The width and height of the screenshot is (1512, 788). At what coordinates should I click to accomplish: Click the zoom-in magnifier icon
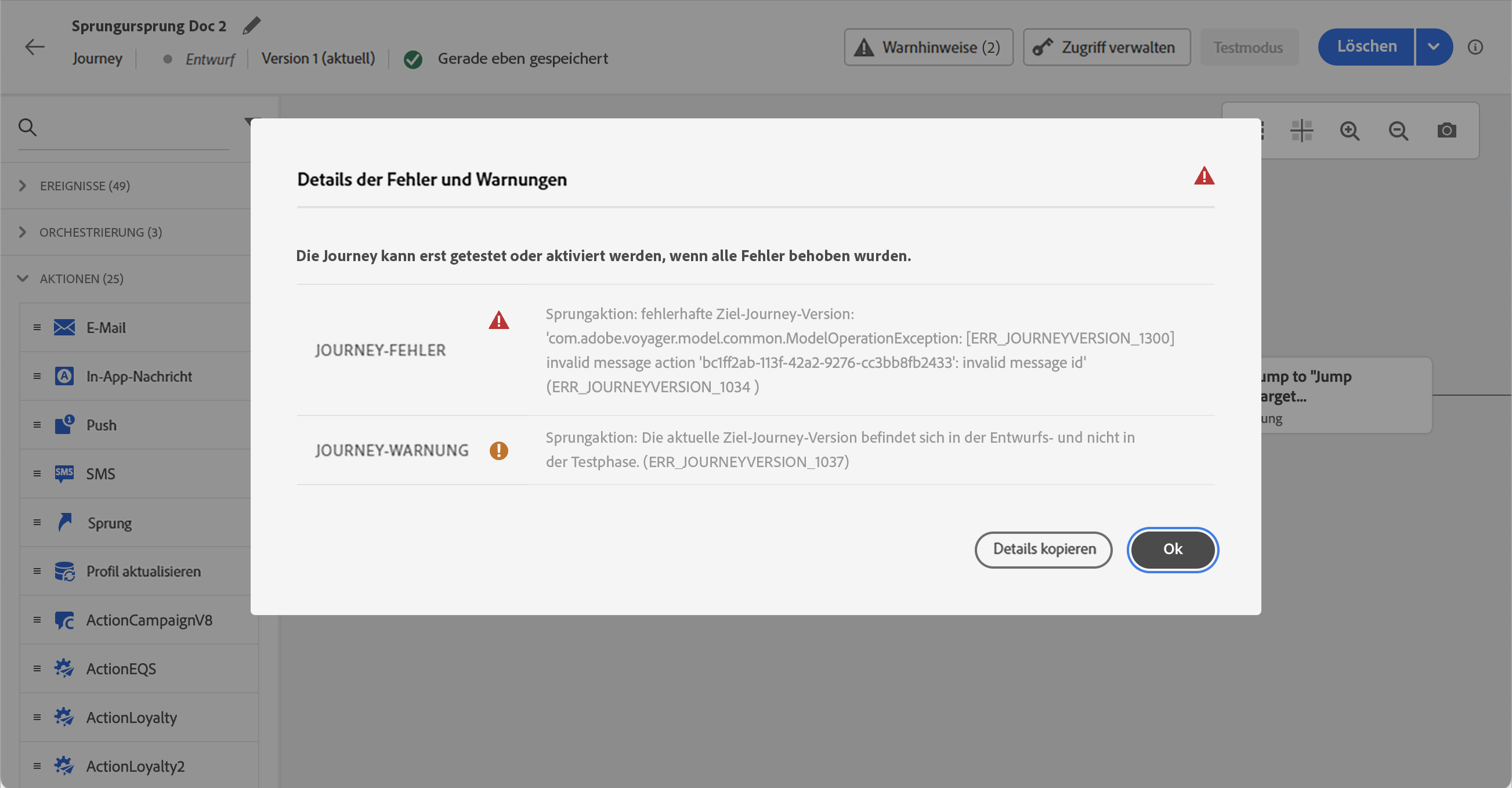pyautogui.click(x=1350, y=131)
